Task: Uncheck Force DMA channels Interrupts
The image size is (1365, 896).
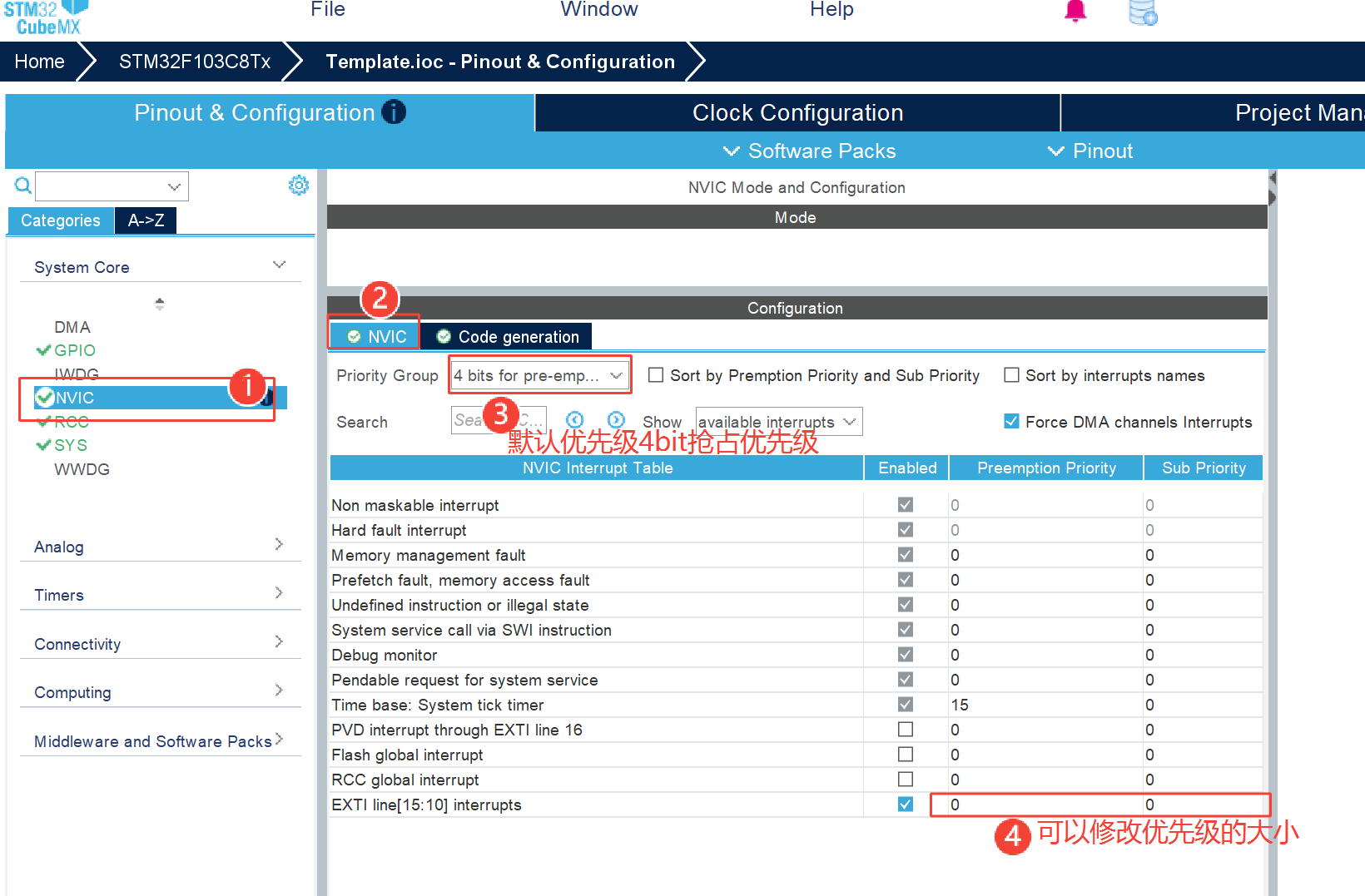Action: coord(1011,421)
